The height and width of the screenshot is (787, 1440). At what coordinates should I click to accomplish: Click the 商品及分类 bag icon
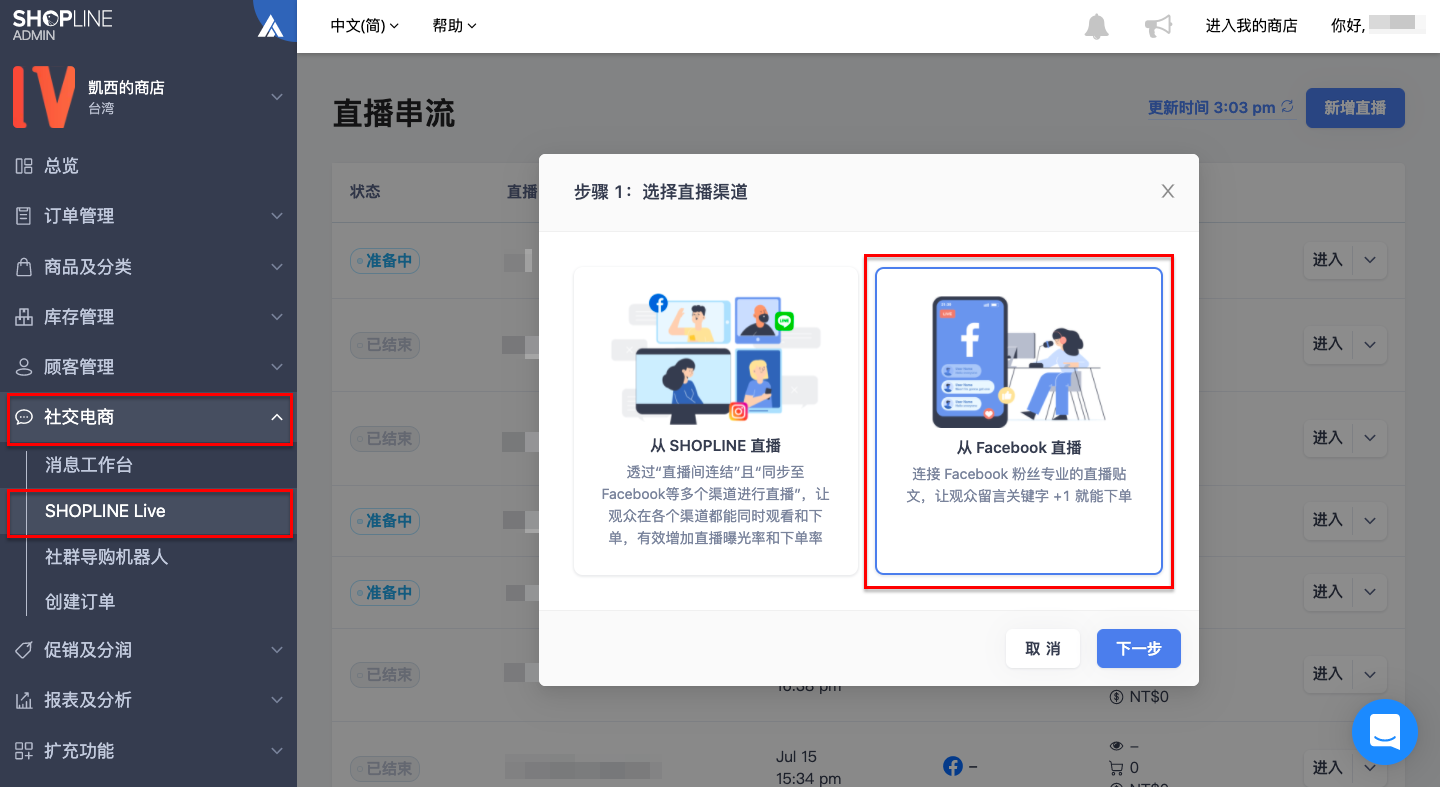coord(24,267)
